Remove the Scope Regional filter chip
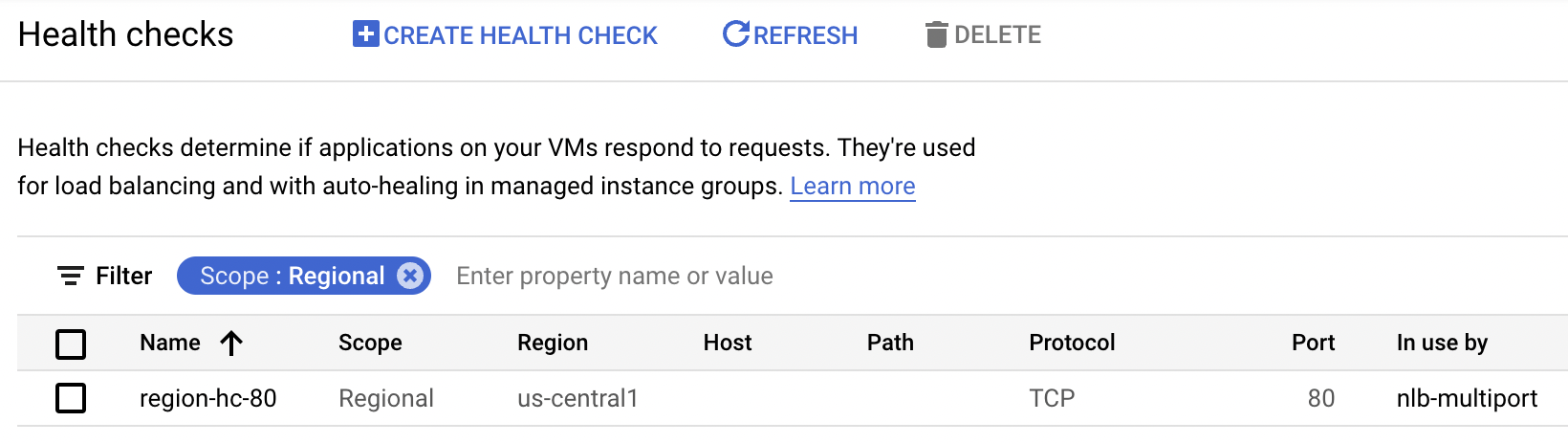The height and width of the screenshot is (444, 1568). (x=410, y=277)
